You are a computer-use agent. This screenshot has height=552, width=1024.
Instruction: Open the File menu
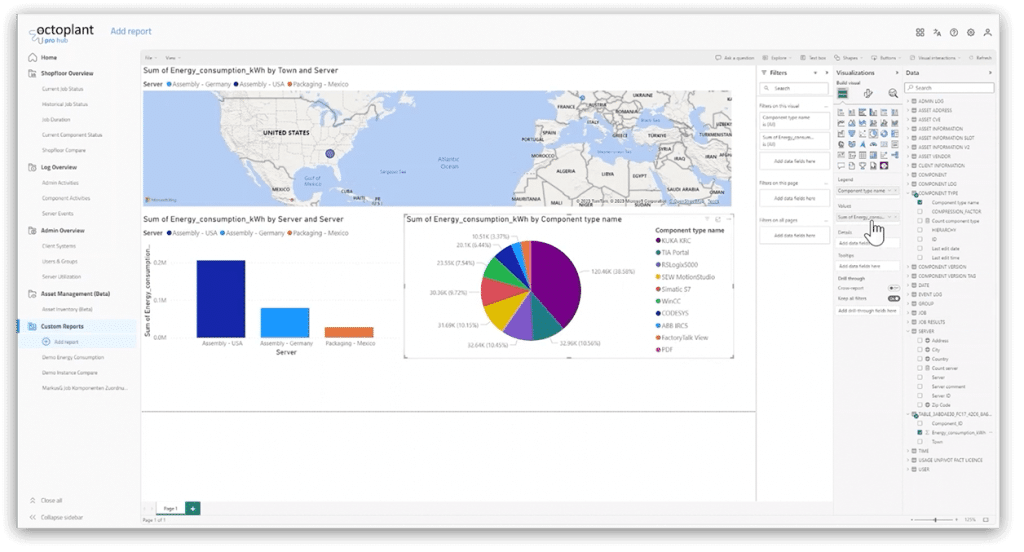149,58
